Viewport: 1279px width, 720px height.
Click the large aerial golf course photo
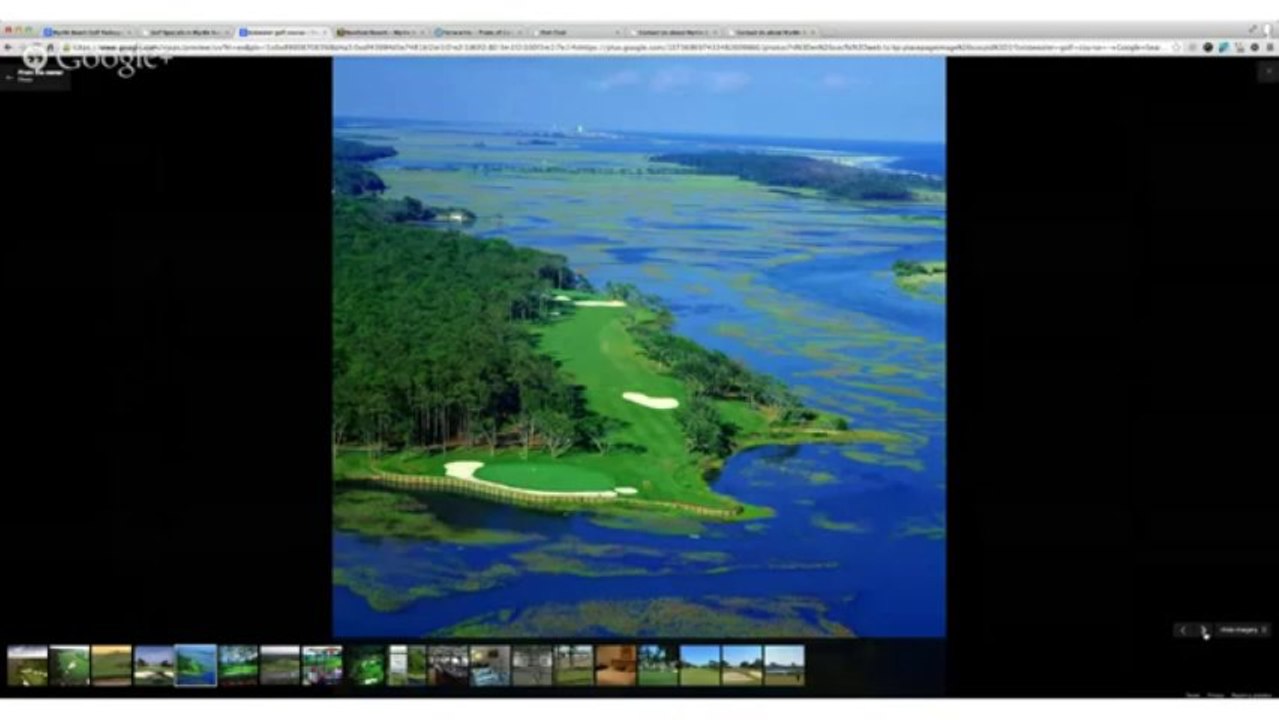click(x=639, y=347)
